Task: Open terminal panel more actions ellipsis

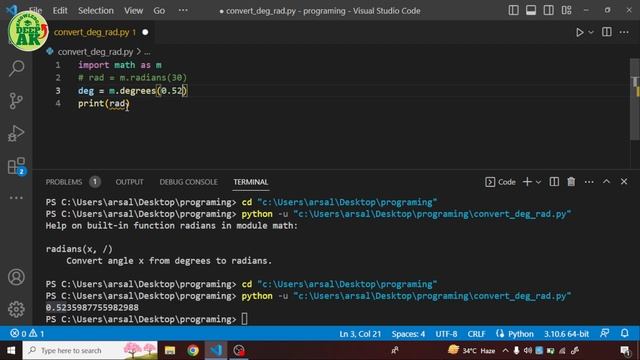Action: 589,182
